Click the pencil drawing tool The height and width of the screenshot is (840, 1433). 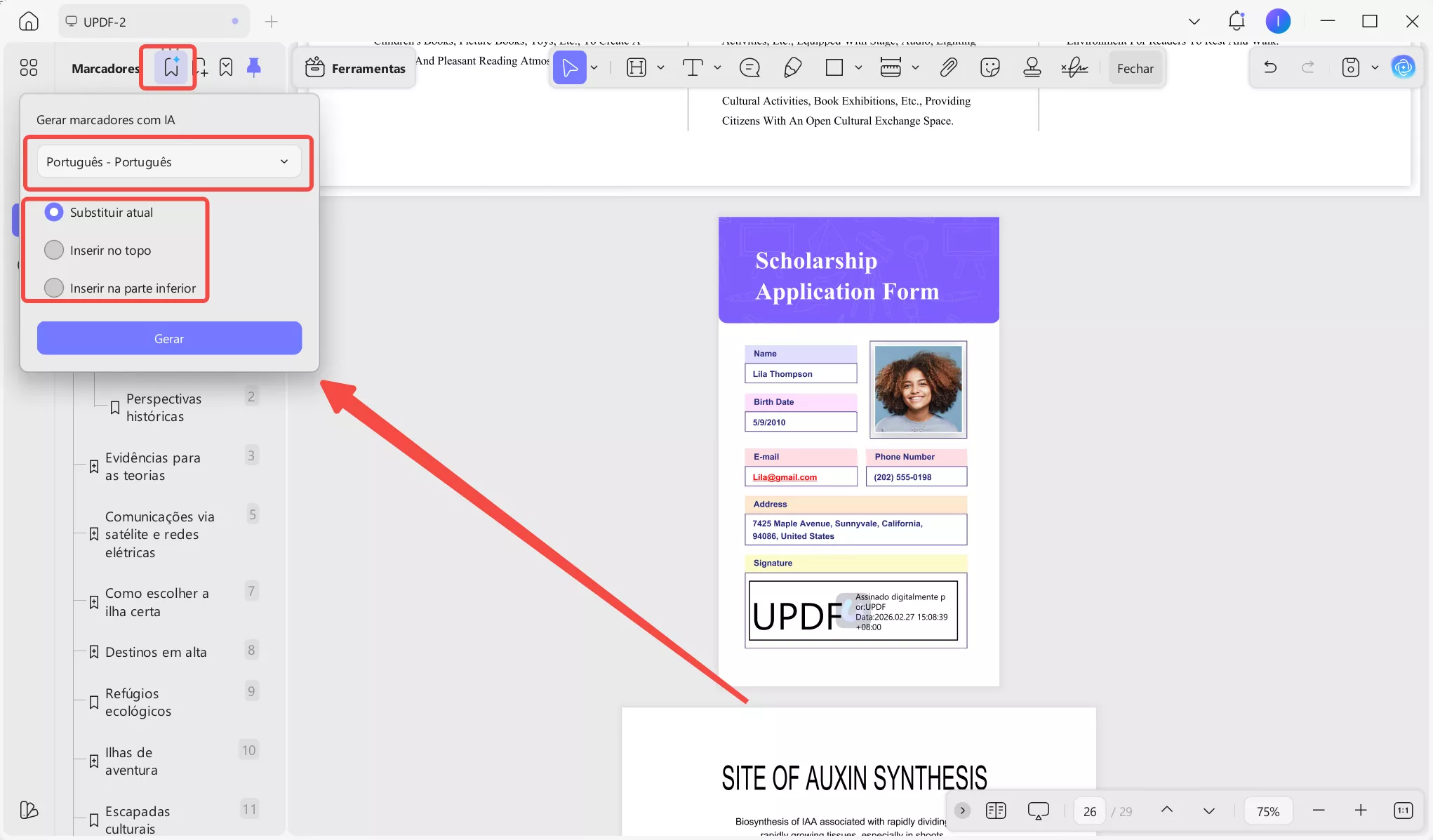[792, 67]
